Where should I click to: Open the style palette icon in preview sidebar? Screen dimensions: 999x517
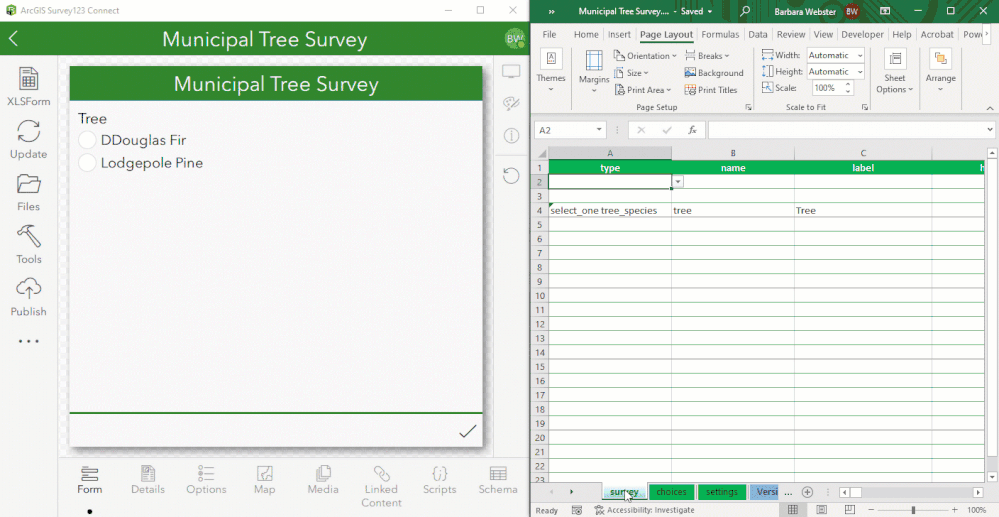(511, 103)
